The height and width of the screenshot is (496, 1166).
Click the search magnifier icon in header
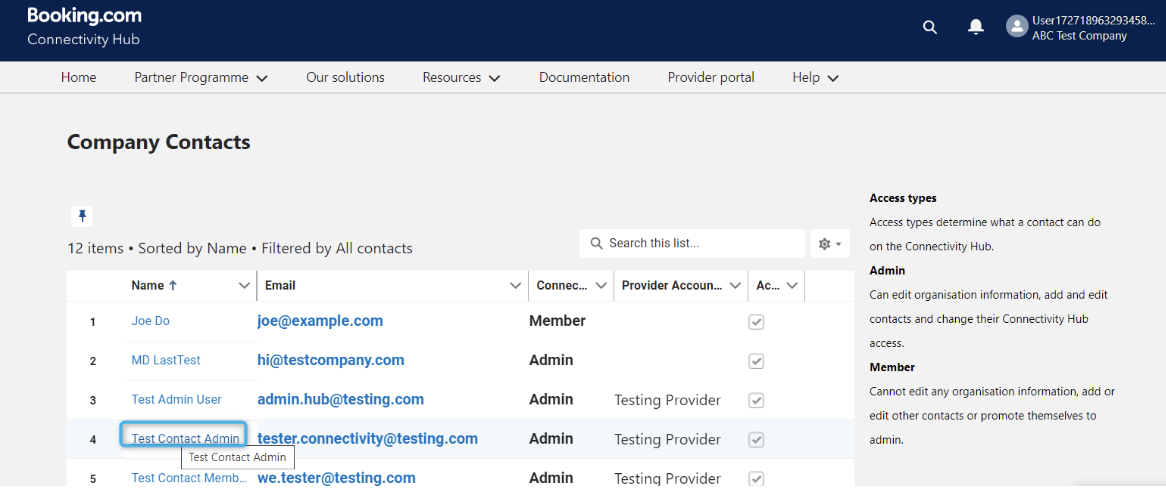pos(930,28)
